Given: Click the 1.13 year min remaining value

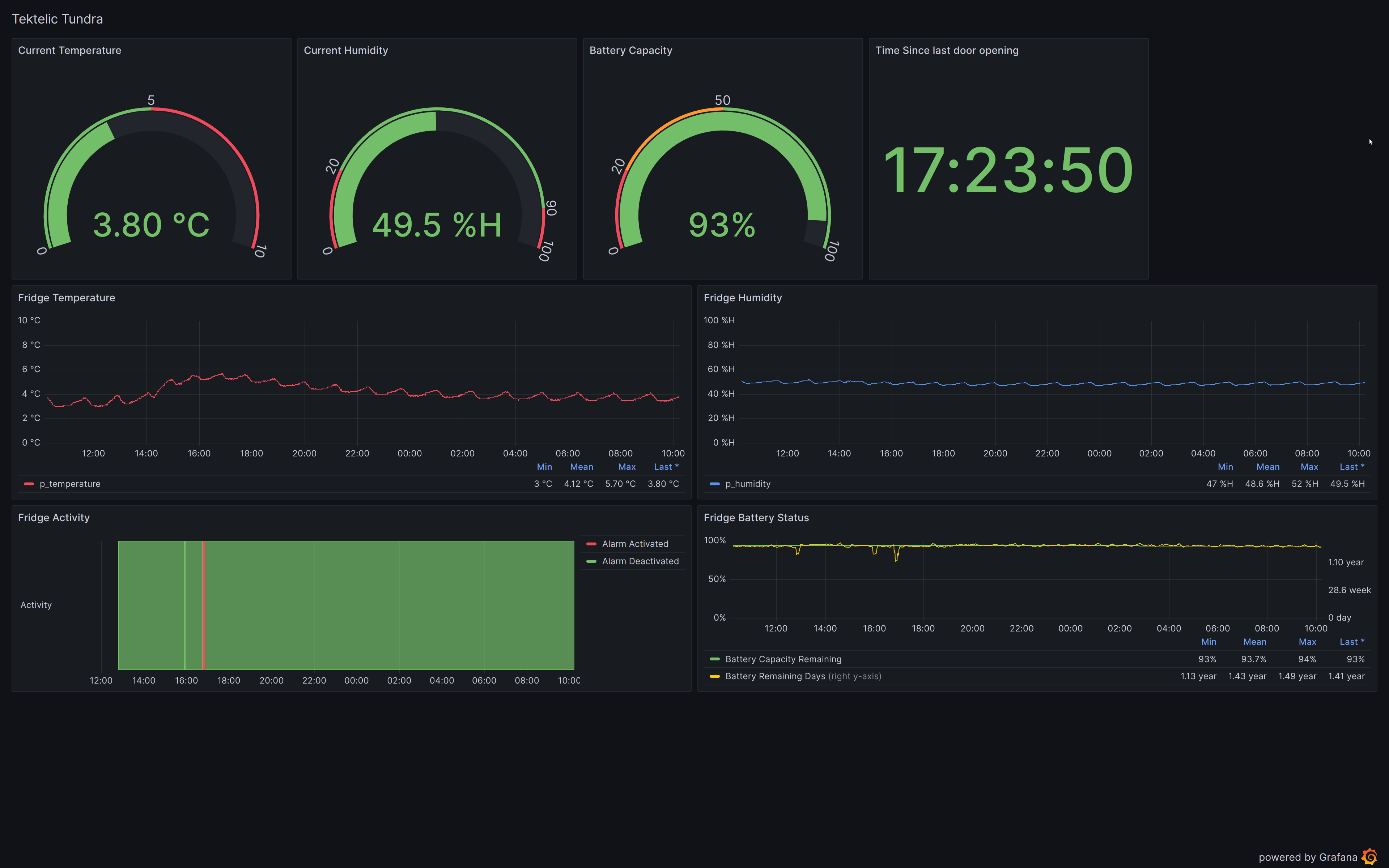Looking at the screenshot, I should [1198, 676].
